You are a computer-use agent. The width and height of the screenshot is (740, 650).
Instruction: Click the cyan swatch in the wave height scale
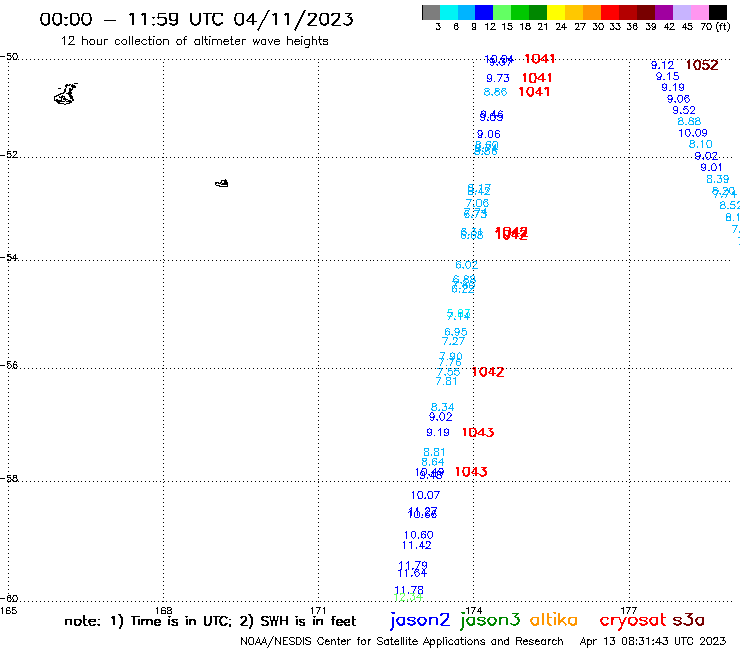coord(449,12)
